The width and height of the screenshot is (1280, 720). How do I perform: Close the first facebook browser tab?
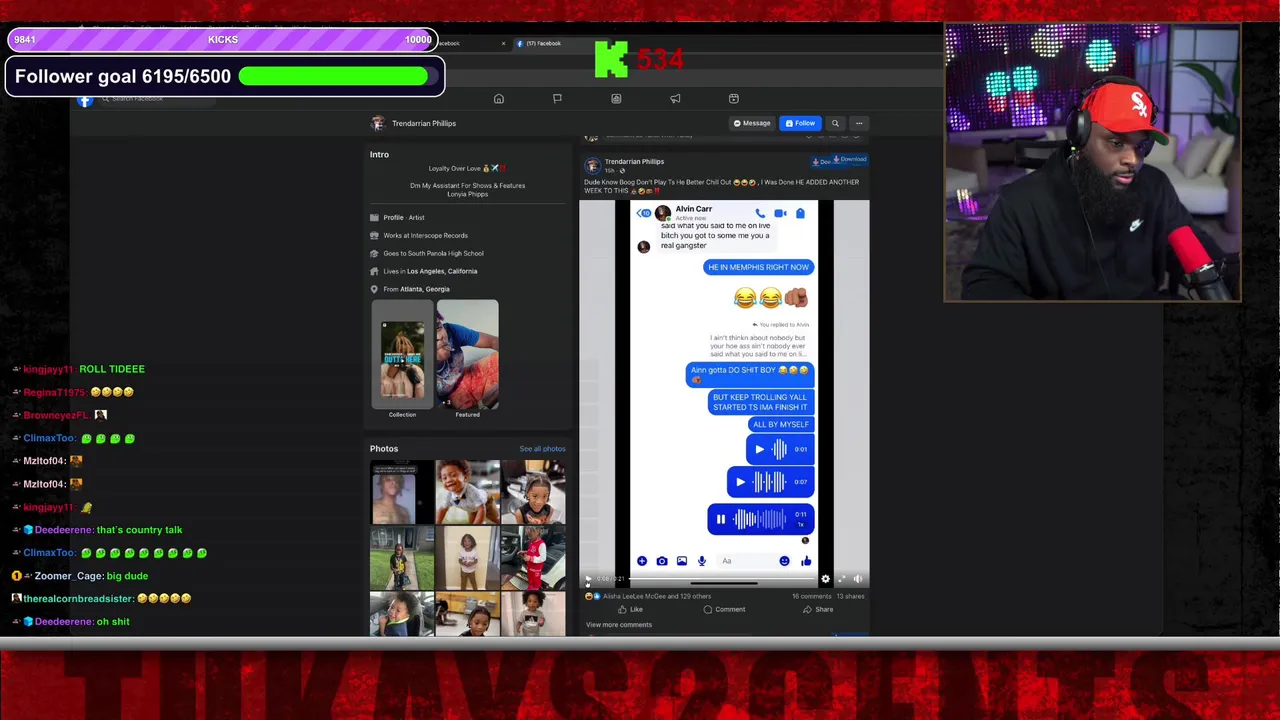503,43
